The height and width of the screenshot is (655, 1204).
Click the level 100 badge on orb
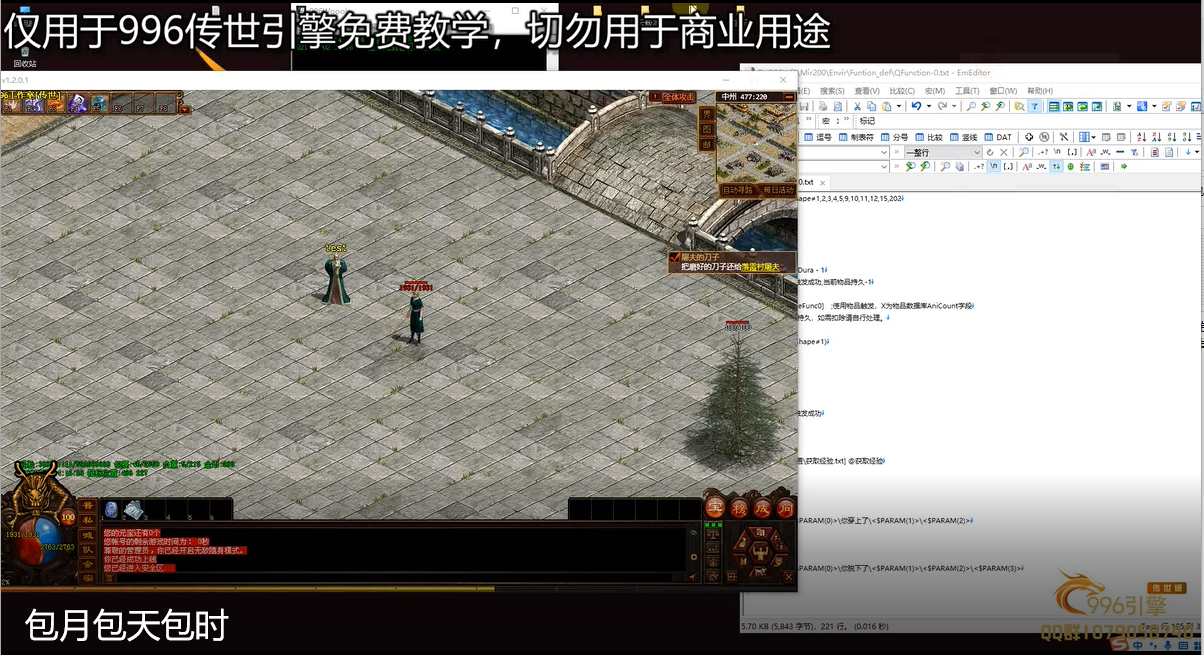[x=68, y=518]
